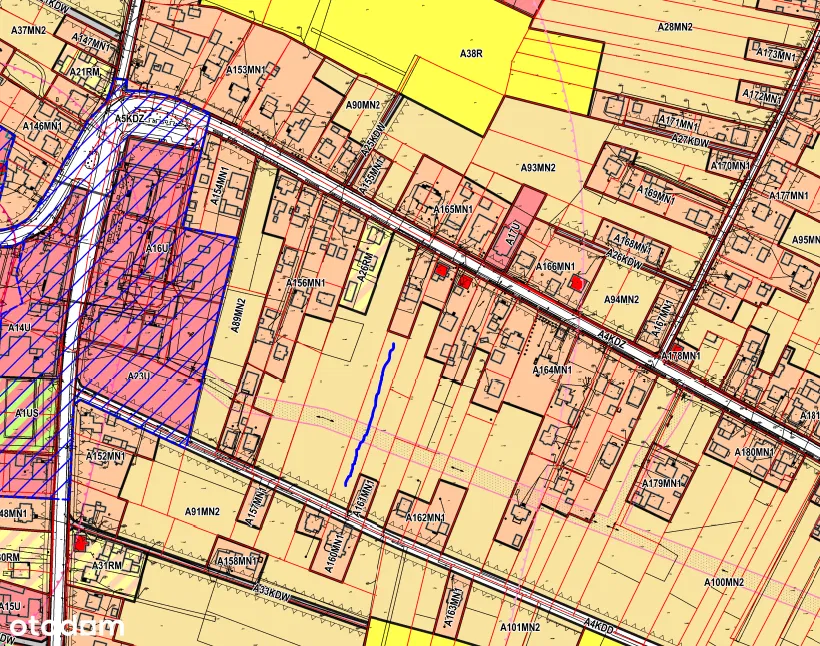820x646 pixels.
Task: Click the A164MN1 zone label
Action: [551, 370]
